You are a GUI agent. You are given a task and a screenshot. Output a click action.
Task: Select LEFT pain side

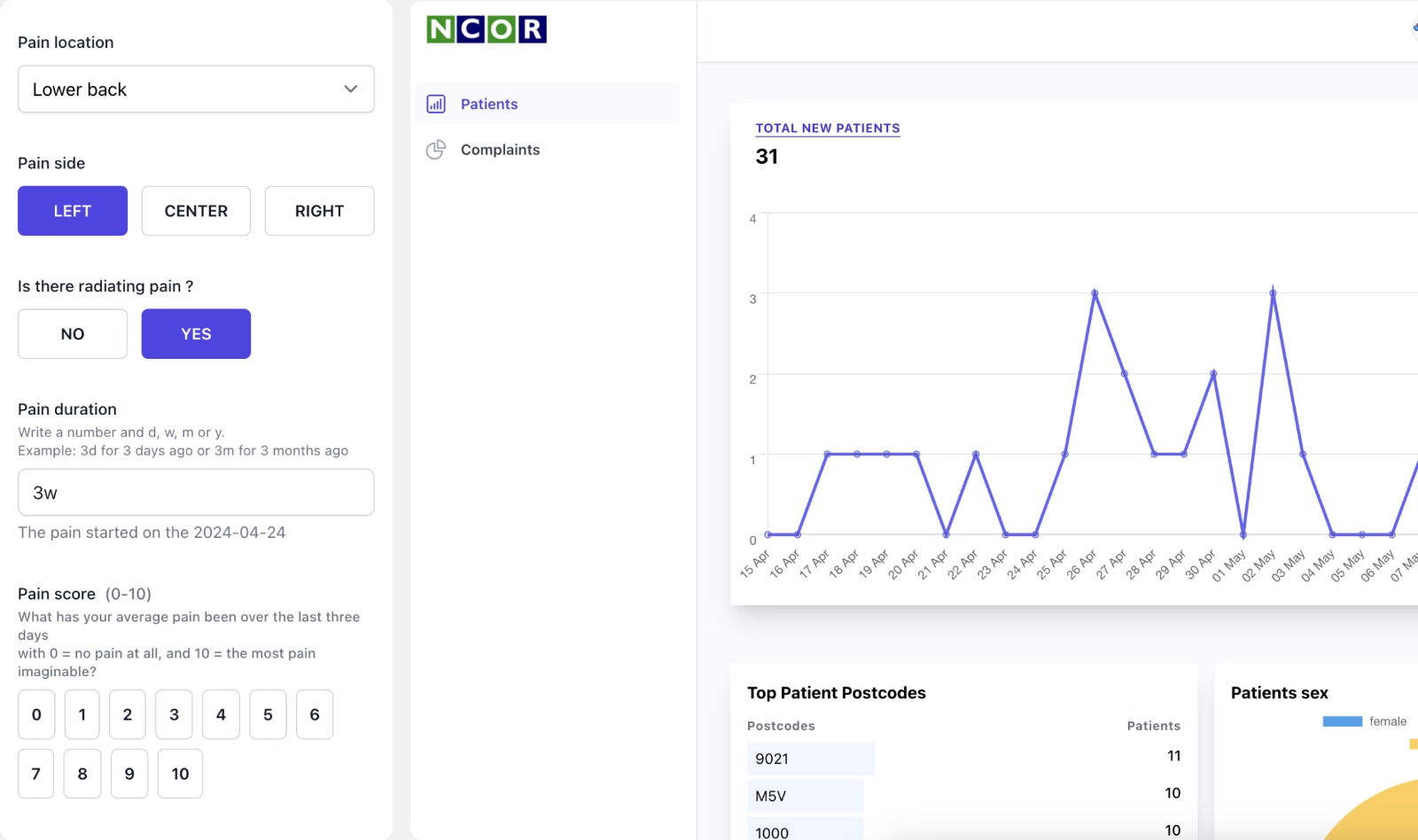click(x=73, y=211)
